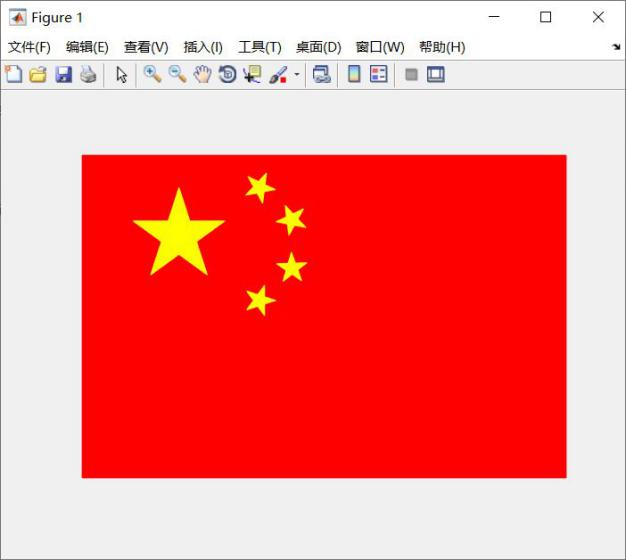Click the Link Plot icon
The height and width of the screenshot is (560, 626).
point(321,74)
